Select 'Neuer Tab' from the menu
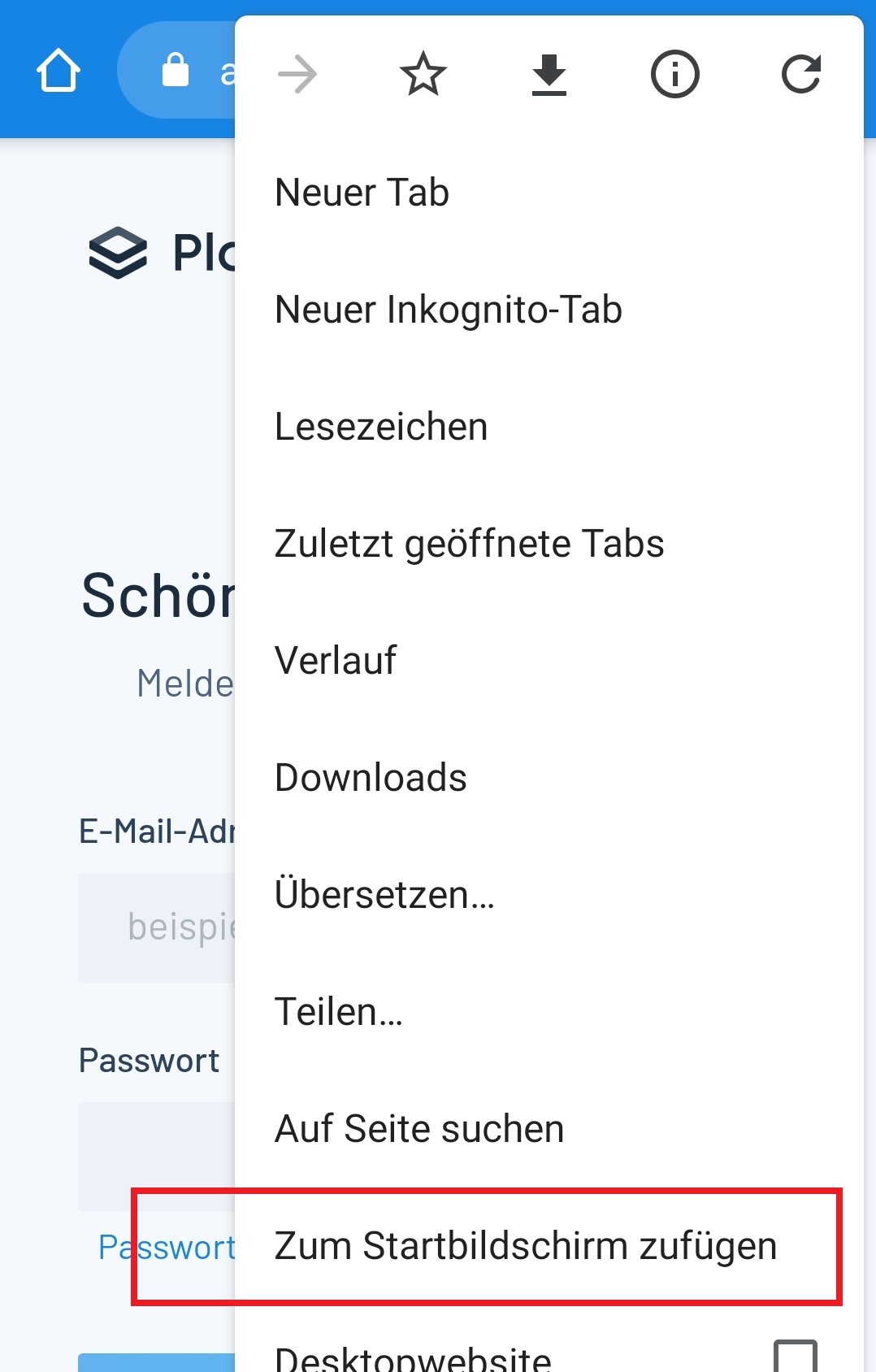Viewport: 876px width, 1372px height. pos(361,192)
